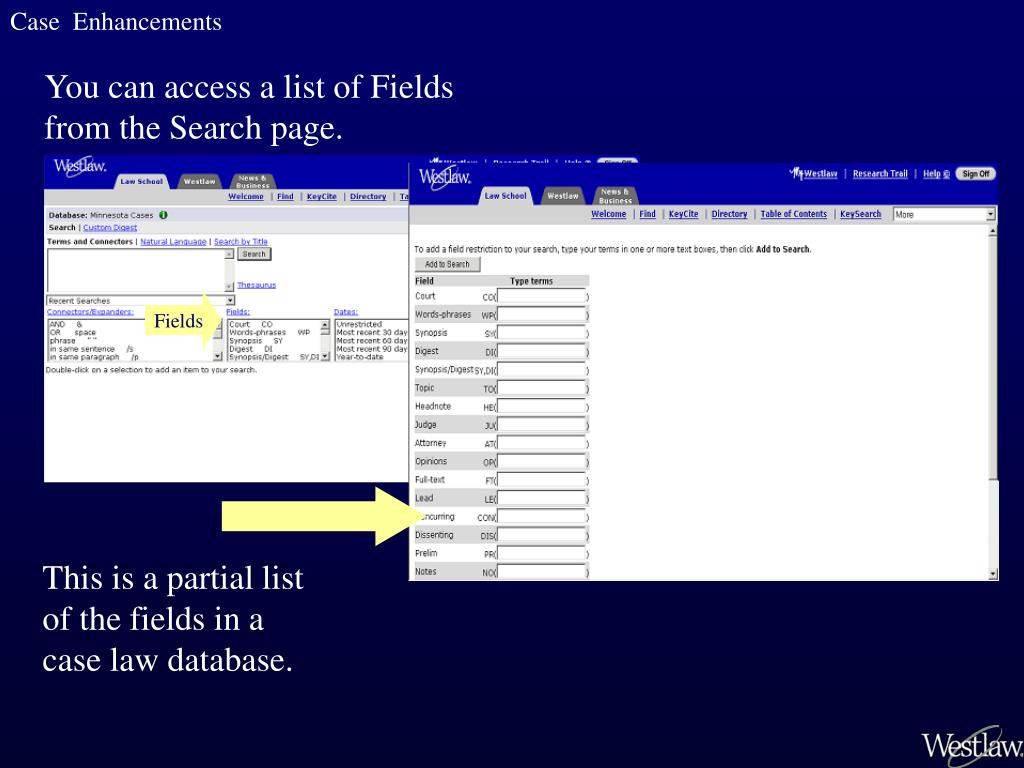1024x768 pixels.
Task: Open the Connectors/Expanders link
Action: (x=90, y=312)
